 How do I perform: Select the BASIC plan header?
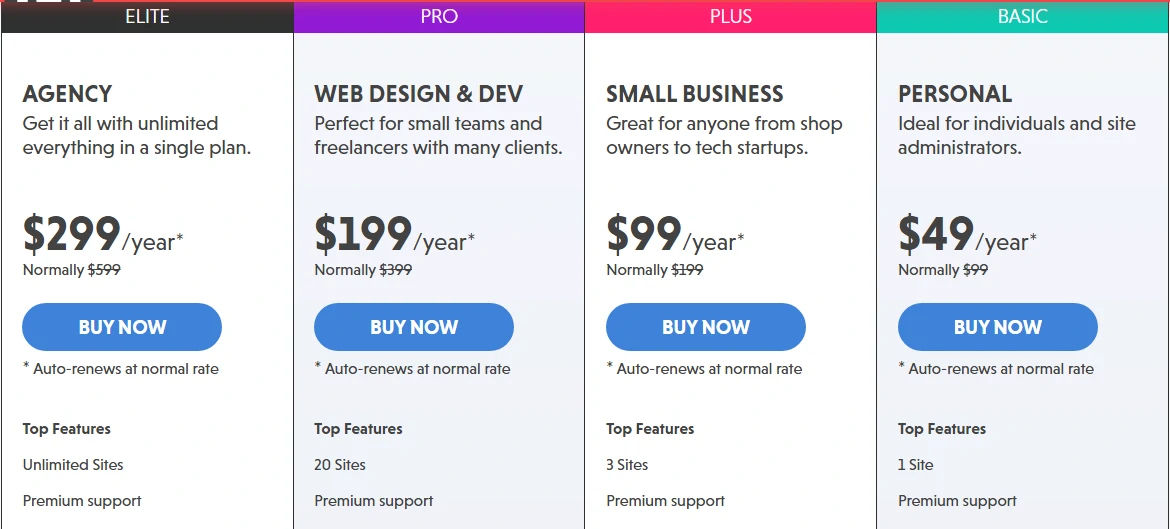tap(1023, 16)
